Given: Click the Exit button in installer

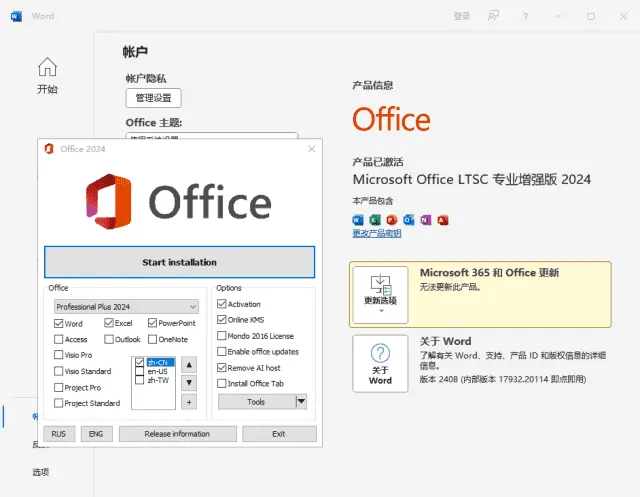Looking at the screenshot, I should [279, 434].
